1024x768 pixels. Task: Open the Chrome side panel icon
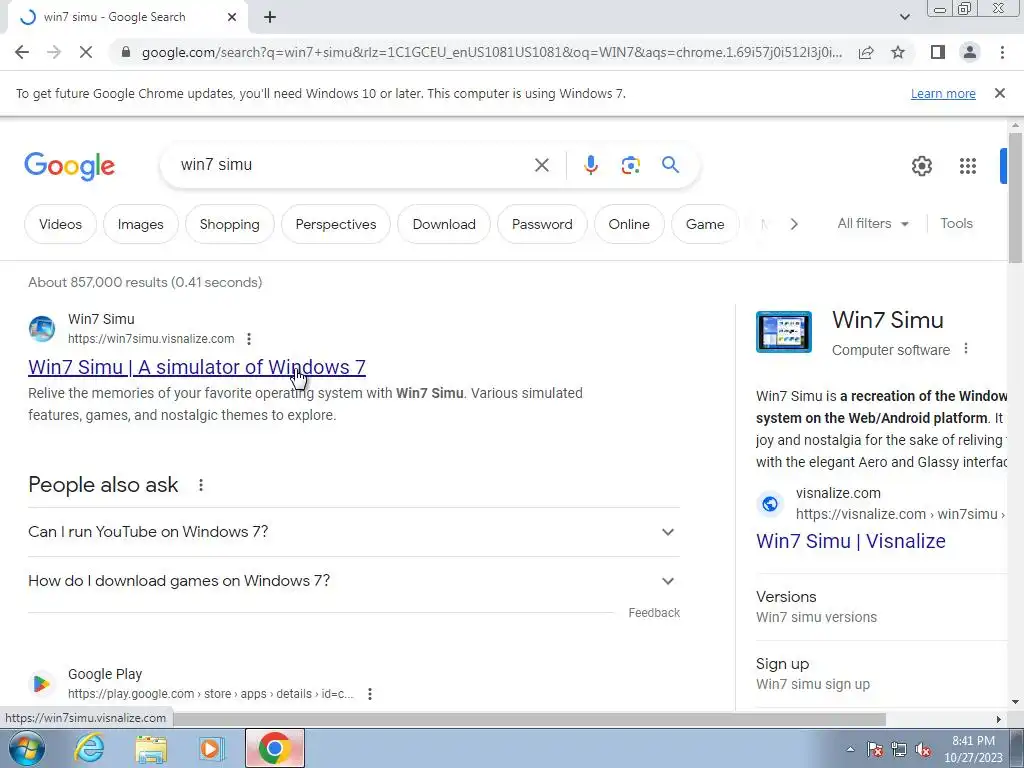click(x=938, y=52)
